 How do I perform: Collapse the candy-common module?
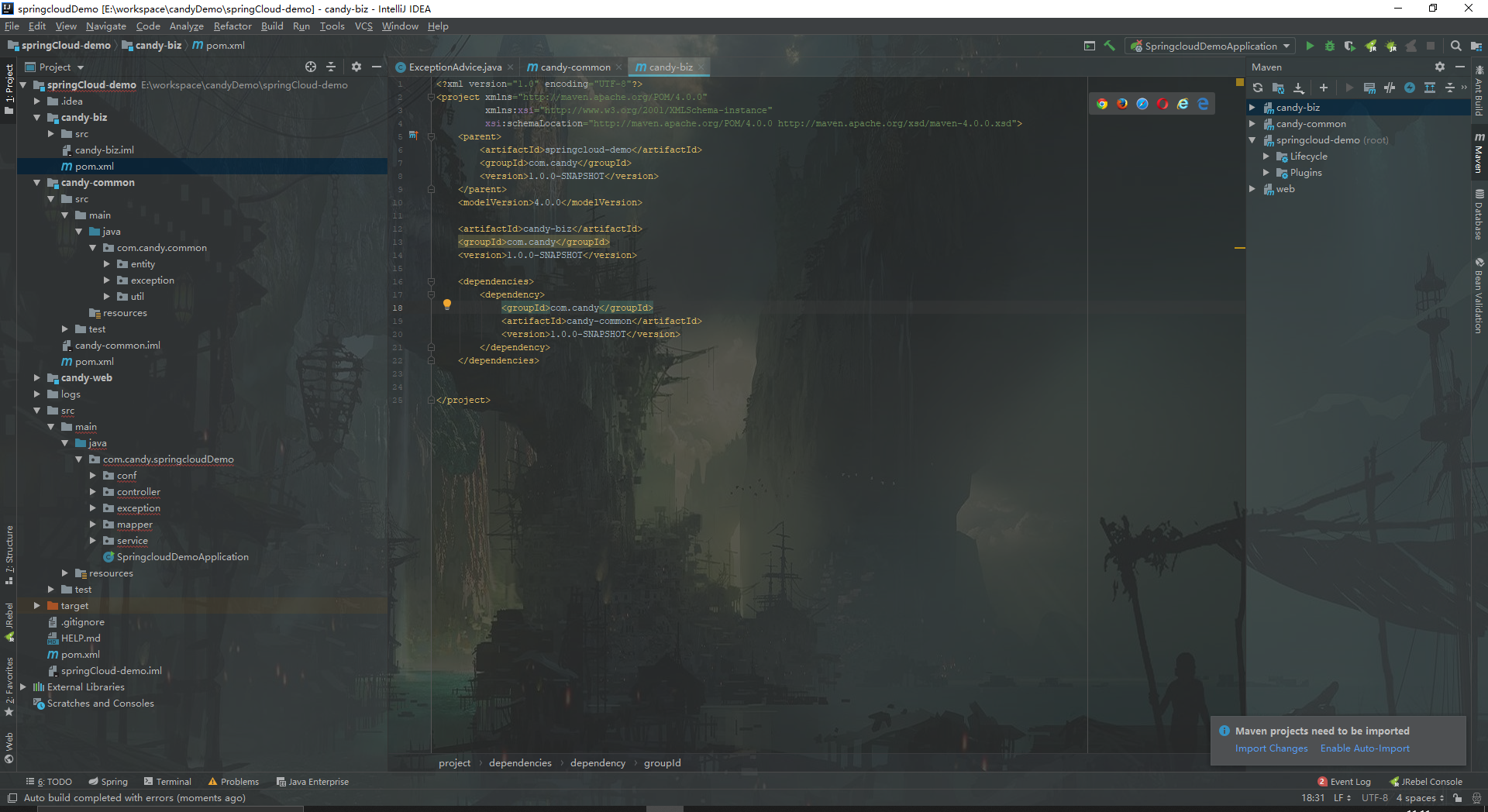point(36,183)
